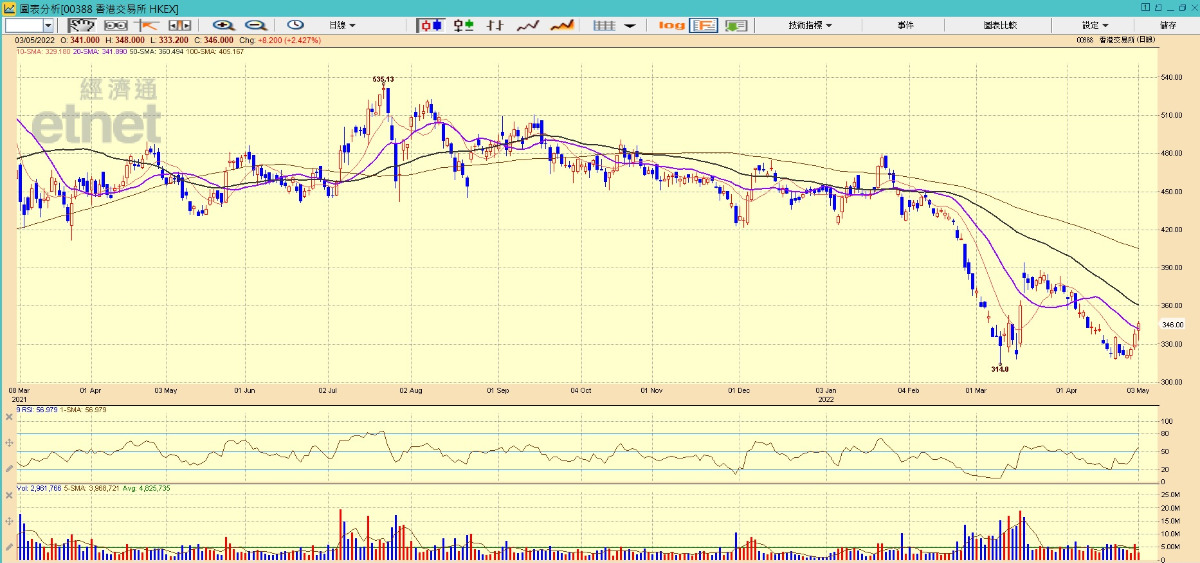Toggle the green arrow panel button
The width and height of the screenshot is (1200, 563).
point(737,24)
